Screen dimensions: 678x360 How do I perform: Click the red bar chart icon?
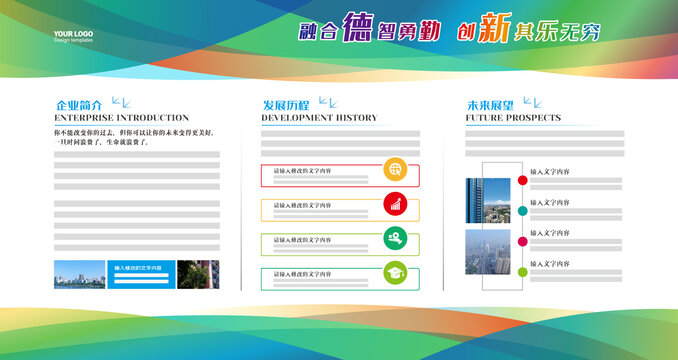pyautogui.click(x=395, y=204)
